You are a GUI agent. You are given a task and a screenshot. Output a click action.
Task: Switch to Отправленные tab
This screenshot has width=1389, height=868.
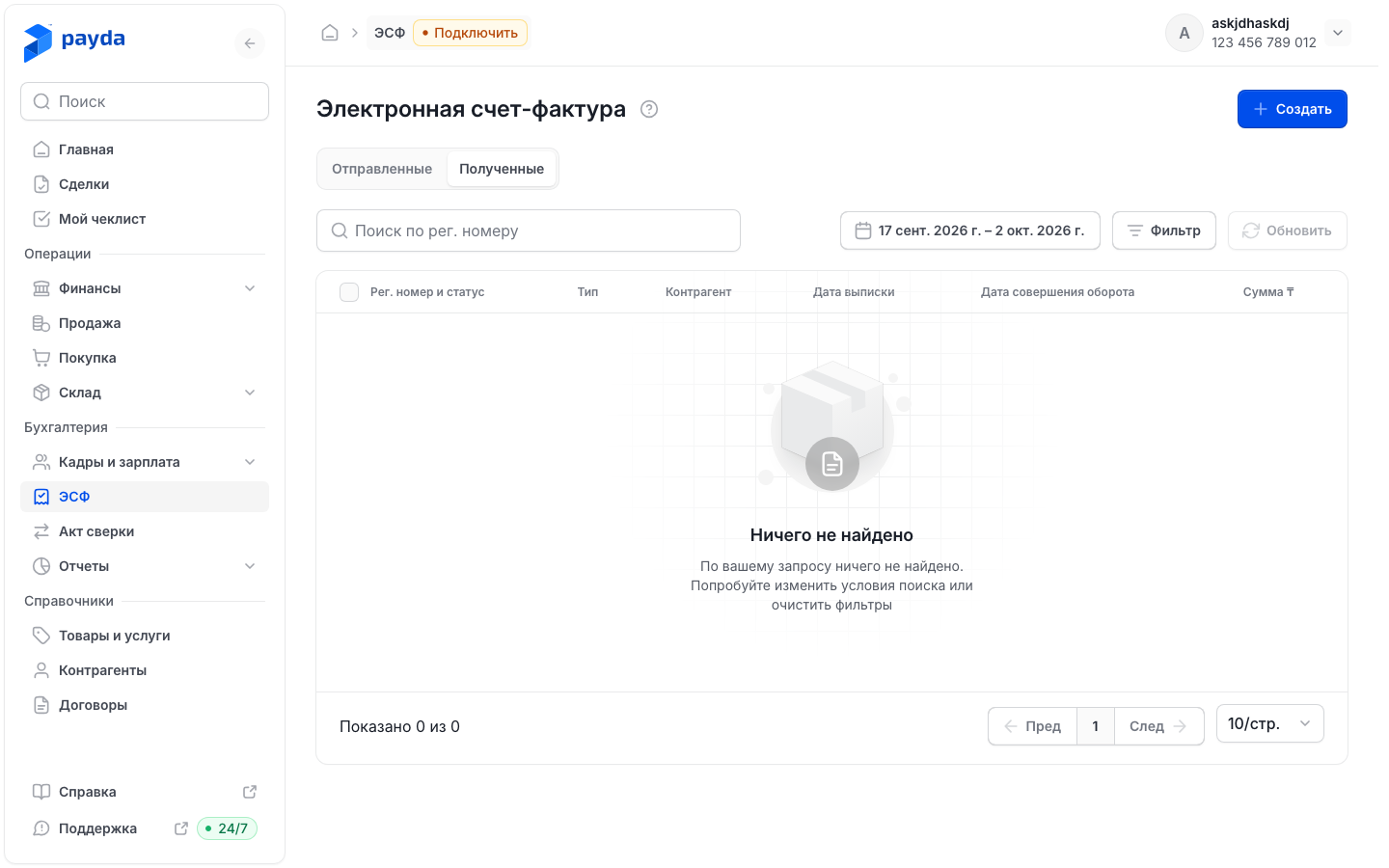(382, 169)
